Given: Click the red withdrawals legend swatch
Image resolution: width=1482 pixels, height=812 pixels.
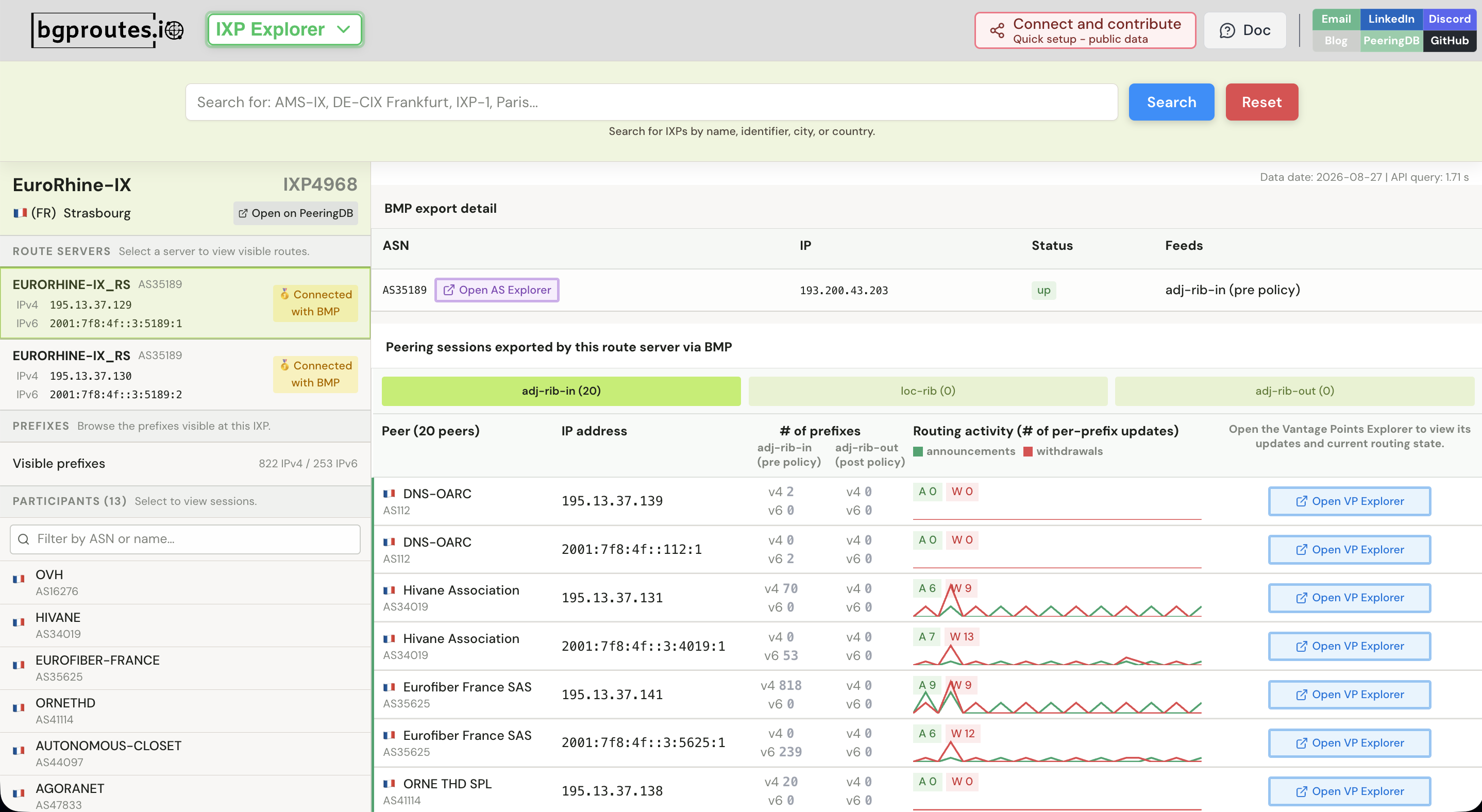Looking at the screenshot, I should click(1028, 451).
